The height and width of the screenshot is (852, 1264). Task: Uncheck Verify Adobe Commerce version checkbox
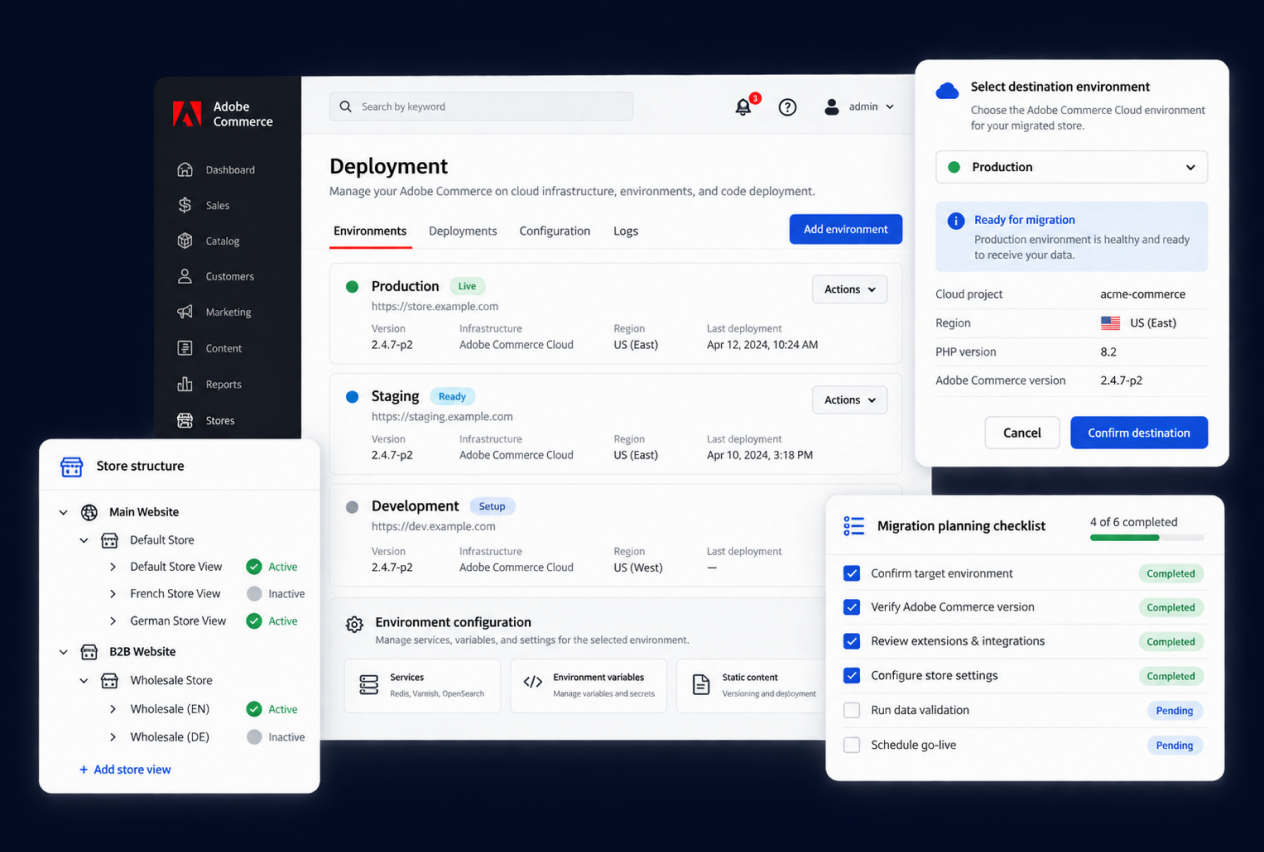(x=852, y=607)
